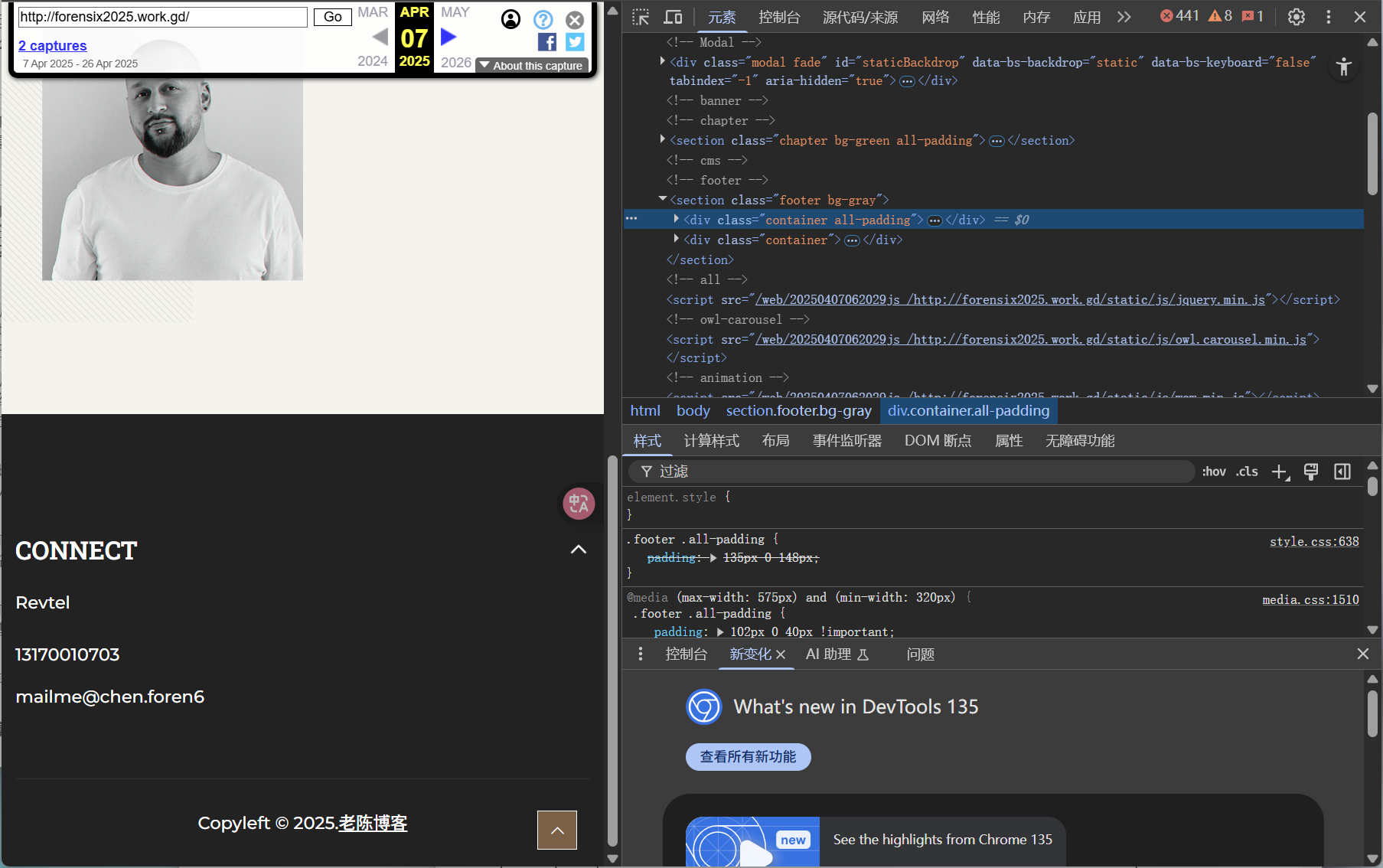Click the translate page floating icon
The height and width of the screenshot is (868, 1383).
point(579,504)
